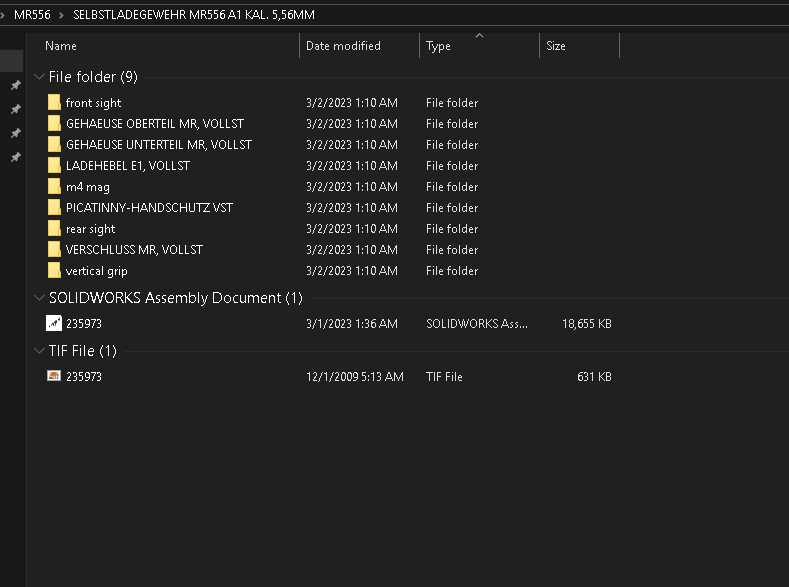Click the GEHAEUSE UNTERTEIL MR folder icon
The image size is (789, 587).
(54, 145)
